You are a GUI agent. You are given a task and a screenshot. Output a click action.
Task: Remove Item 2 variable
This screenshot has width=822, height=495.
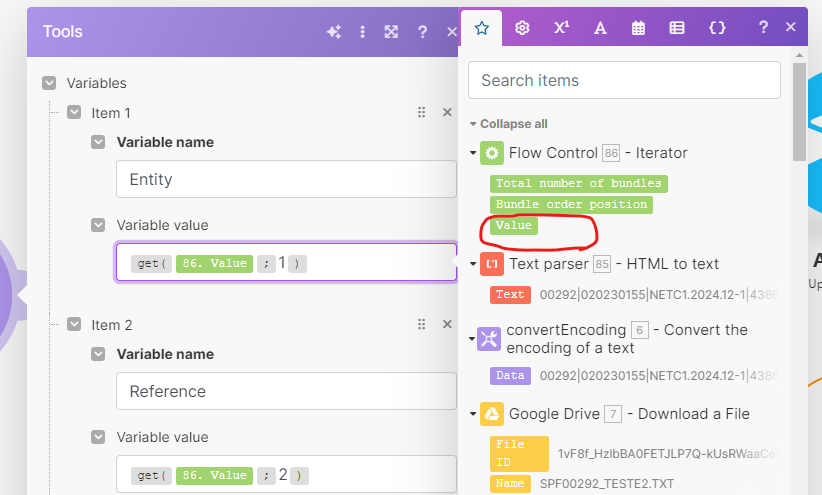click(447, 324)
